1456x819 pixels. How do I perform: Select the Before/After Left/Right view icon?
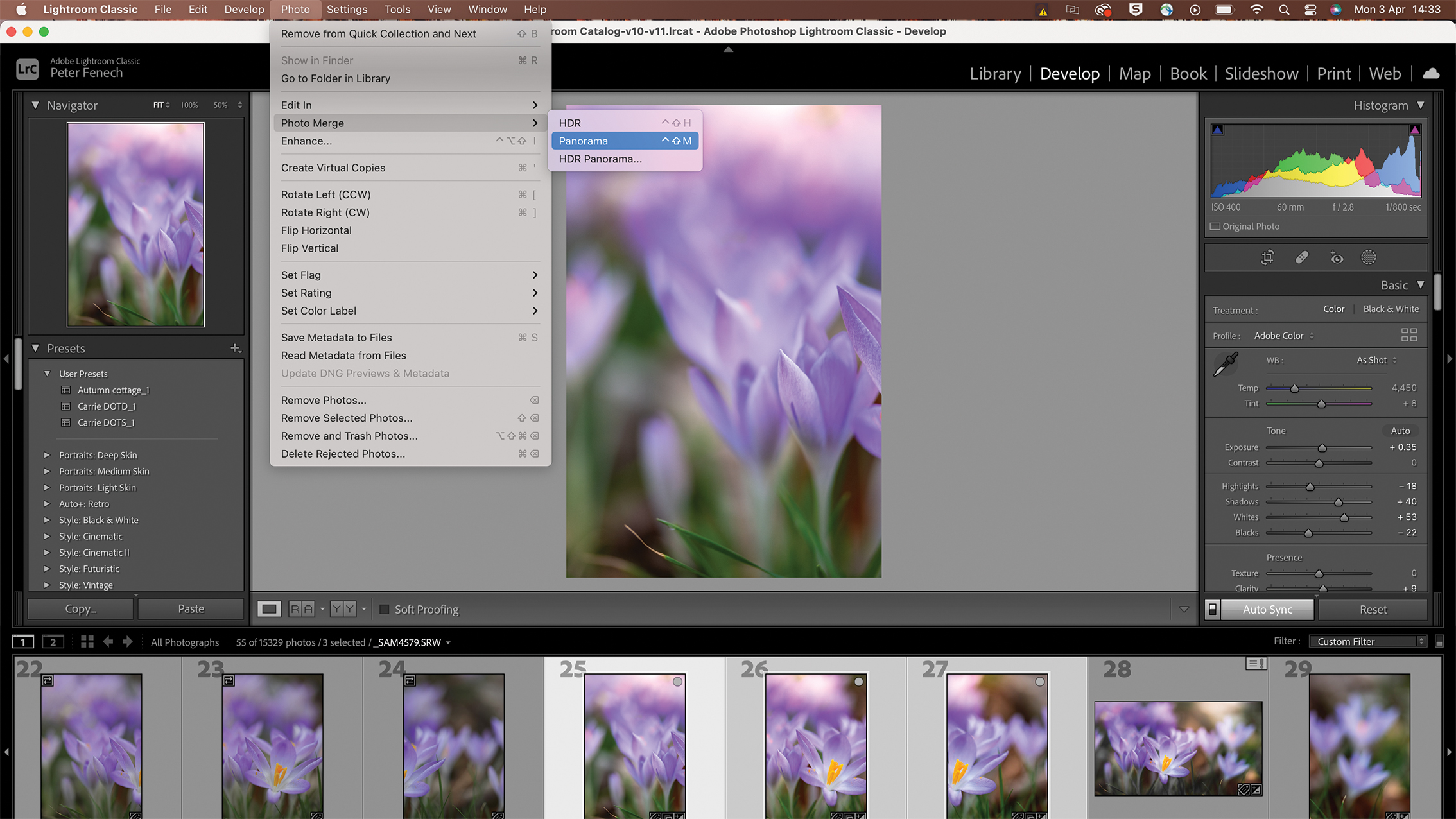click(x=302, y=608)
